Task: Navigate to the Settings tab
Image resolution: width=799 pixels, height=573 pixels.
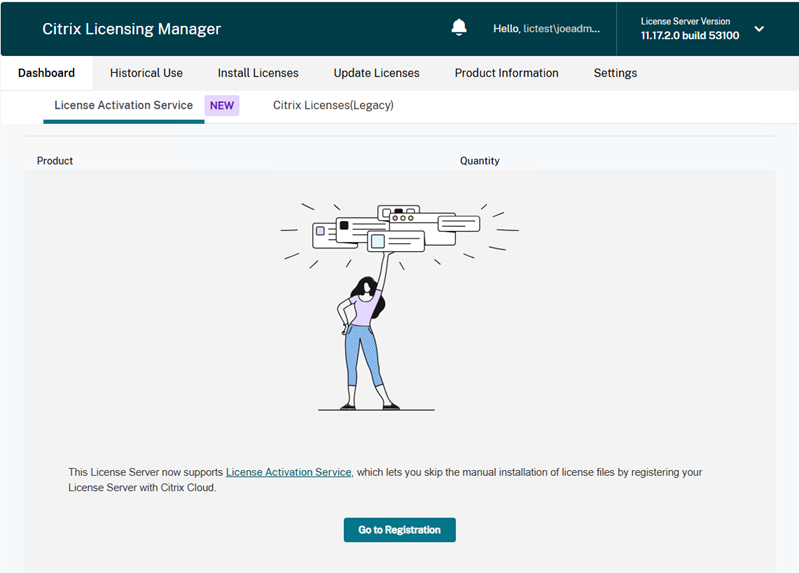Action: (615, 73)
